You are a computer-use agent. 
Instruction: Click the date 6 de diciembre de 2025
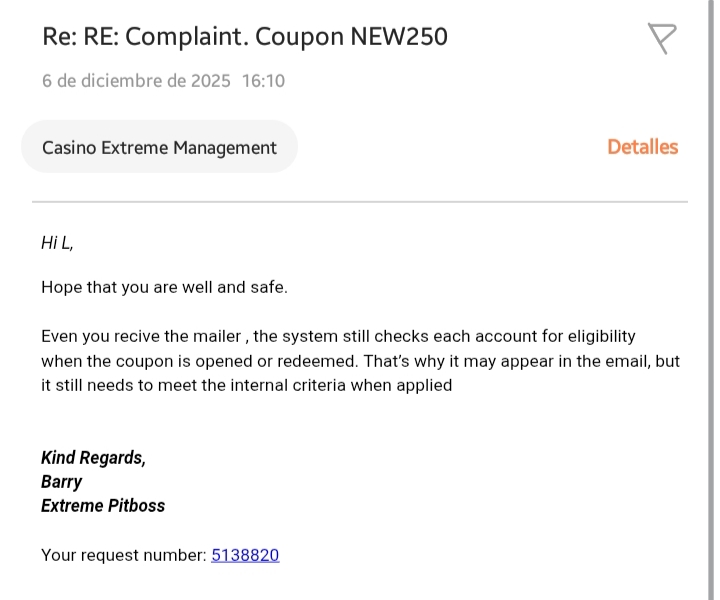tap(136, 81)
